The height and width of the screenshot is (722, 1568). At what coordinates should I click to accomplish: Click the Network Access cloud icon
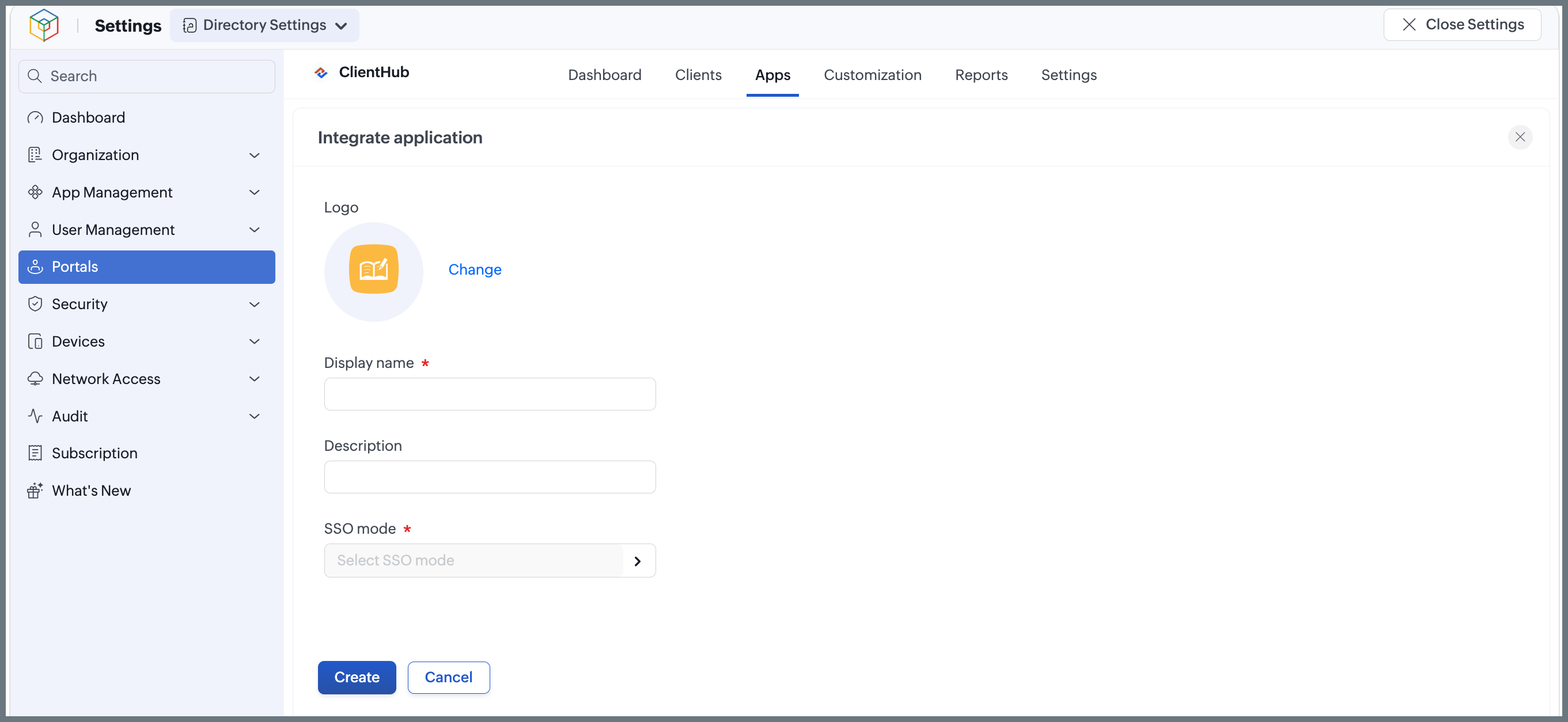tap(35, 379)
